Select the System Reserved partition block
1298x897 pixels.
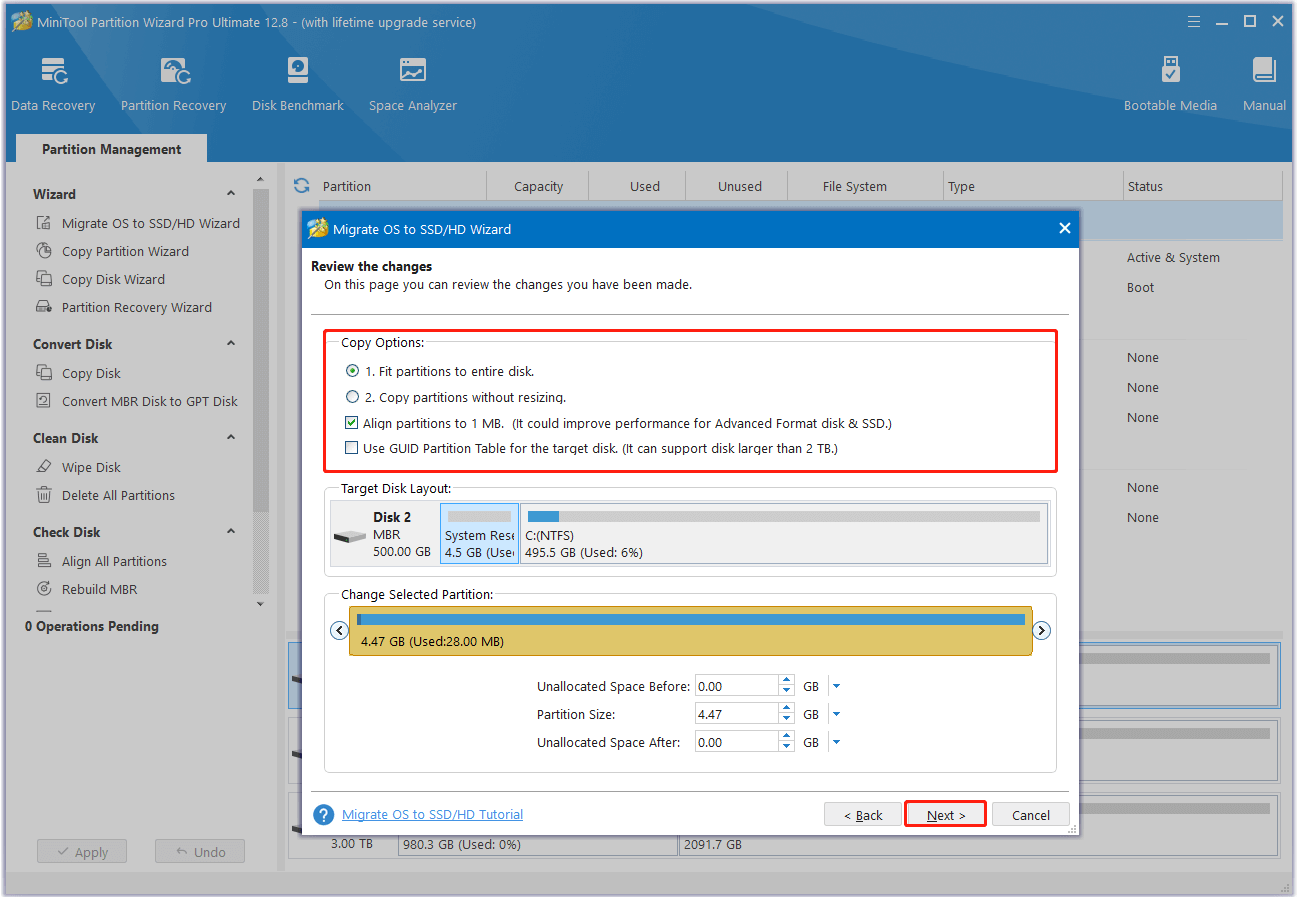point(479,534)
